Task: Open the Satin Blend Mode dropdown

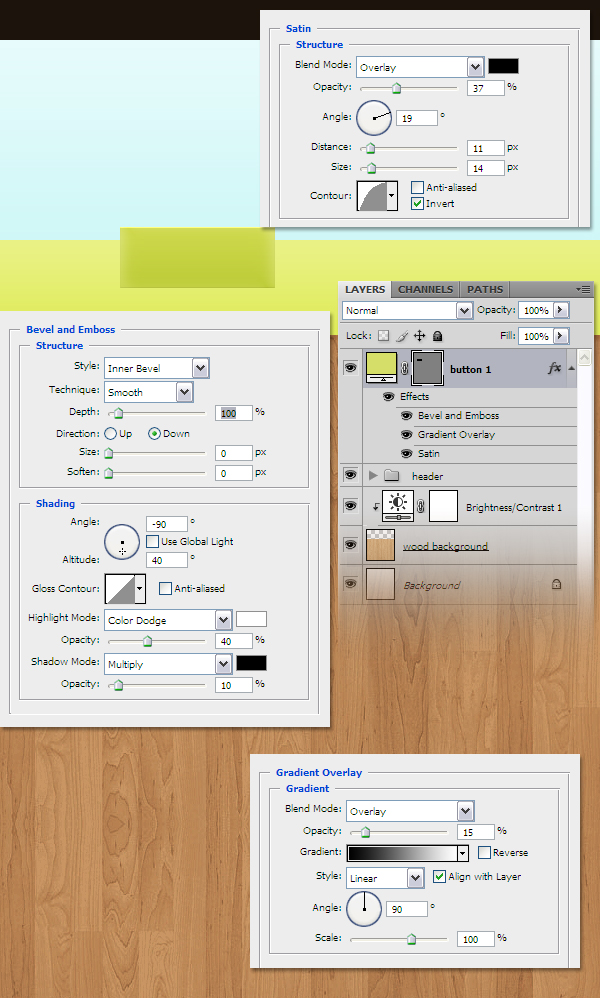Action: click(x=475, y=67)
